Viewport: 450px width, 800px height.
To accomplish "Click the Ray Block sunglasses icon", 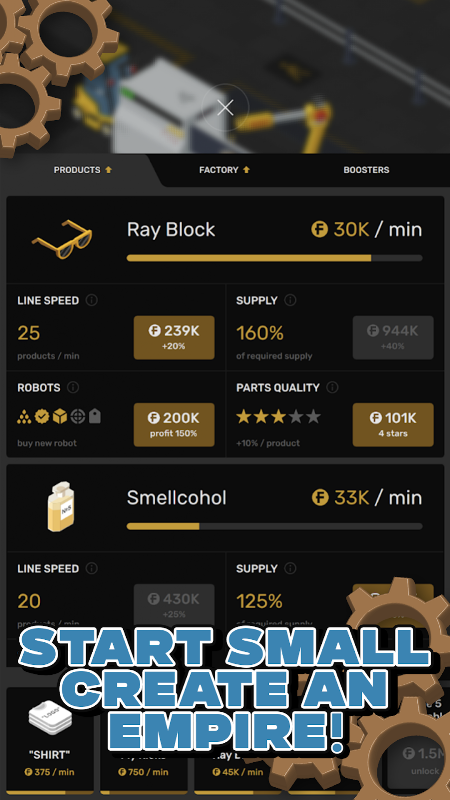I will point(63,239).
